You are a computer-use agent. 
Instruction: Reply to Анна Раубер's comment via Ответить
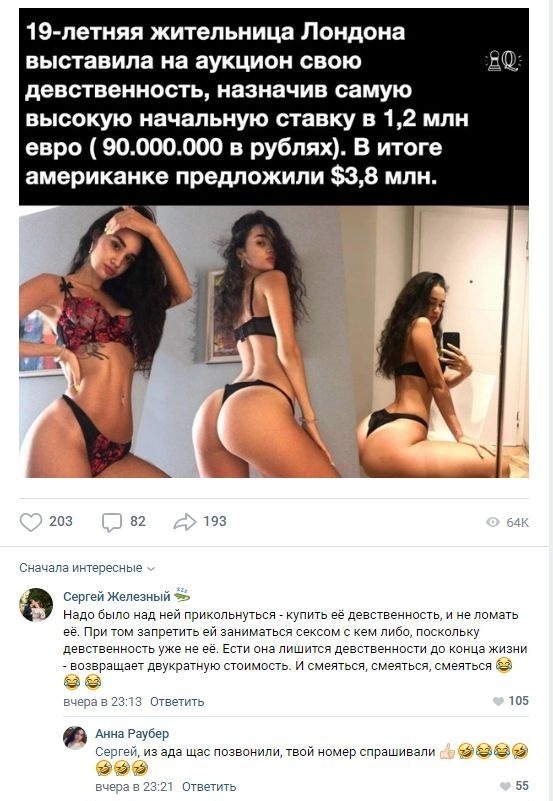[209, 787]
